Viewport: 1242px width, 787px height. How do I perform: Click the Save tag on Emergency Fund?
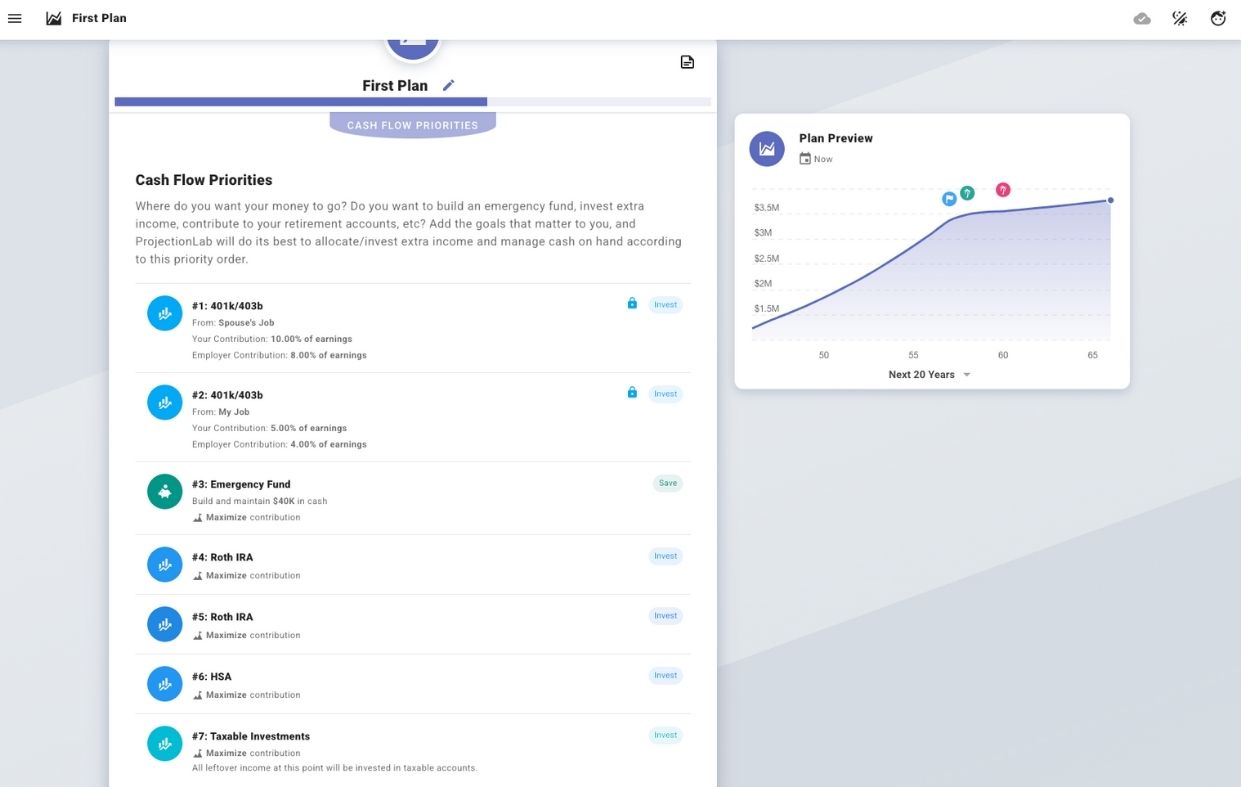click(667, 483)
